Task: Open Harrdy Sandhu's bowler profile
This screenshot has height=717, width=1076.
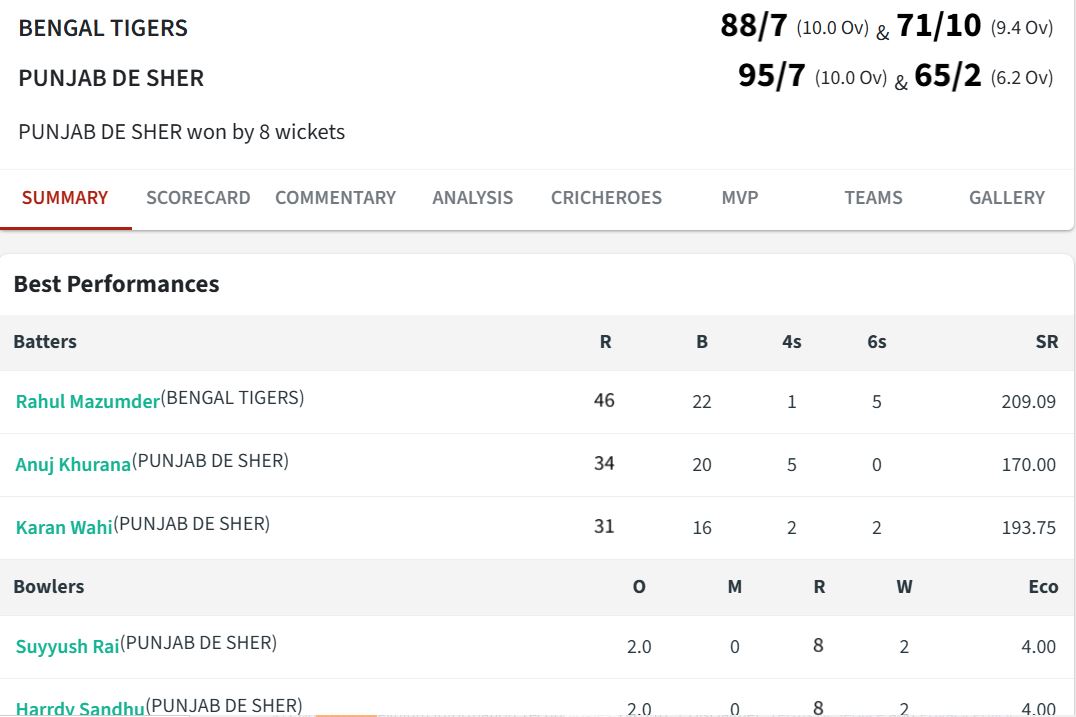Action: tap(80, 707)
